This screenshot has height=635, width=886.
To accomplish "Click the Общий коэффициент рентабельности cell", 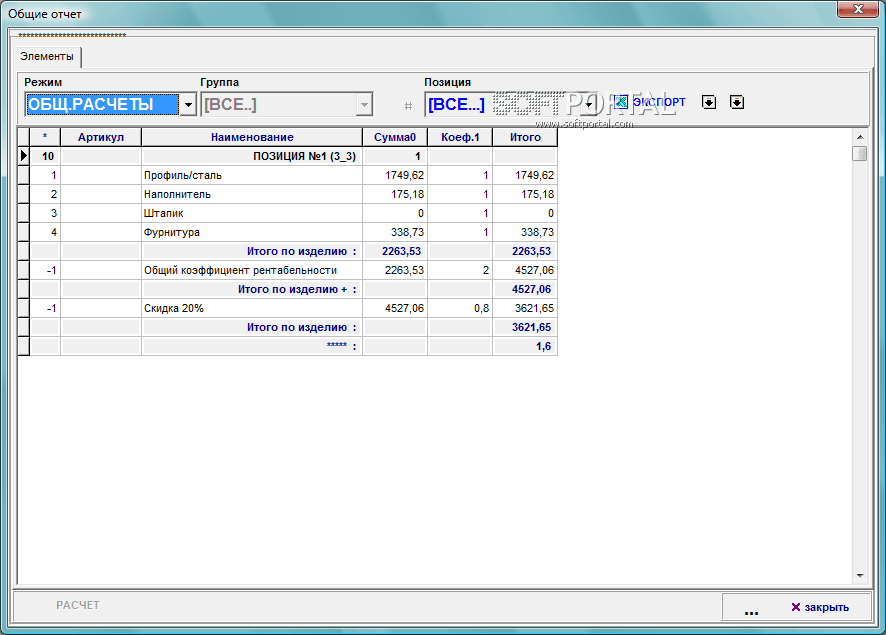I will [252, 270].
